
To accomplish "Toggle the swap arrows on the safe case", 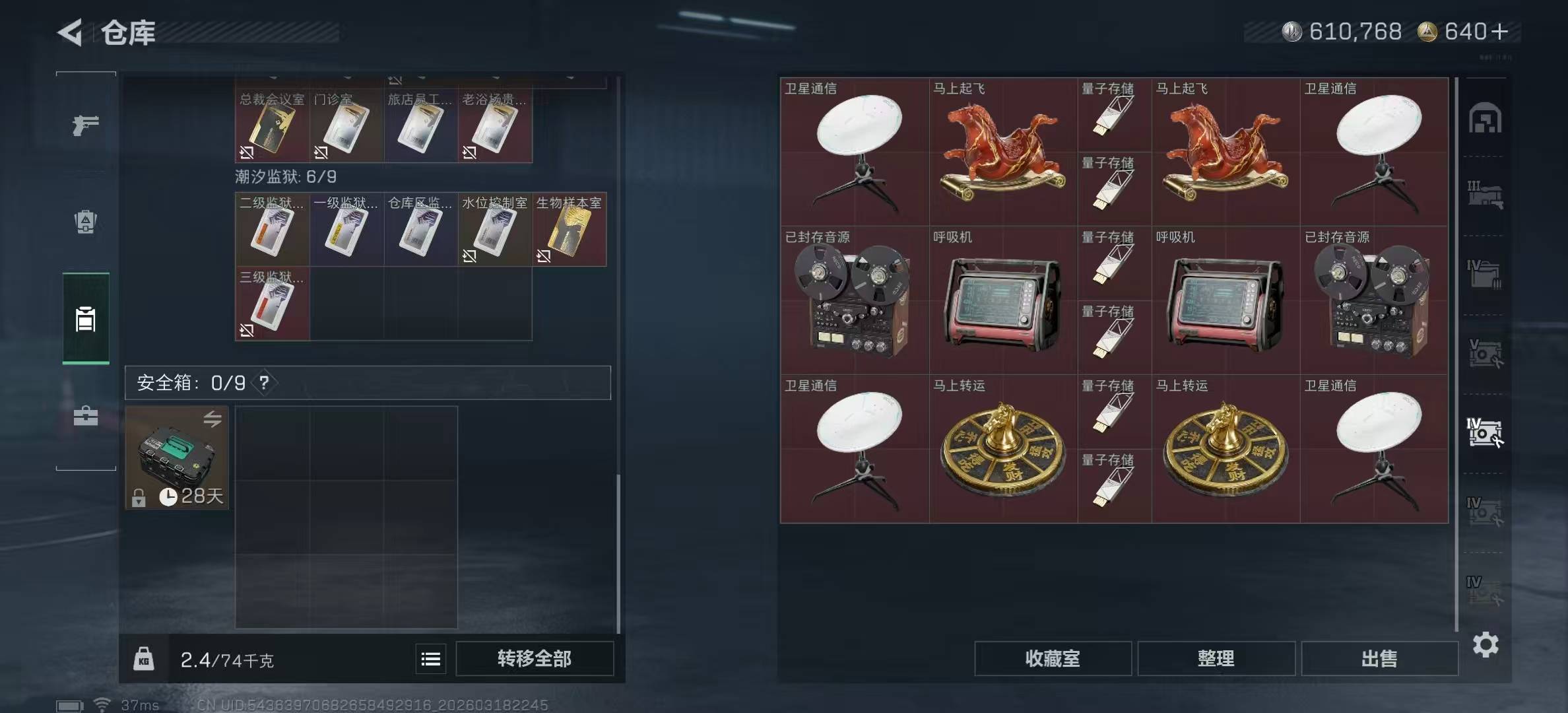I will tap(212, 419).
